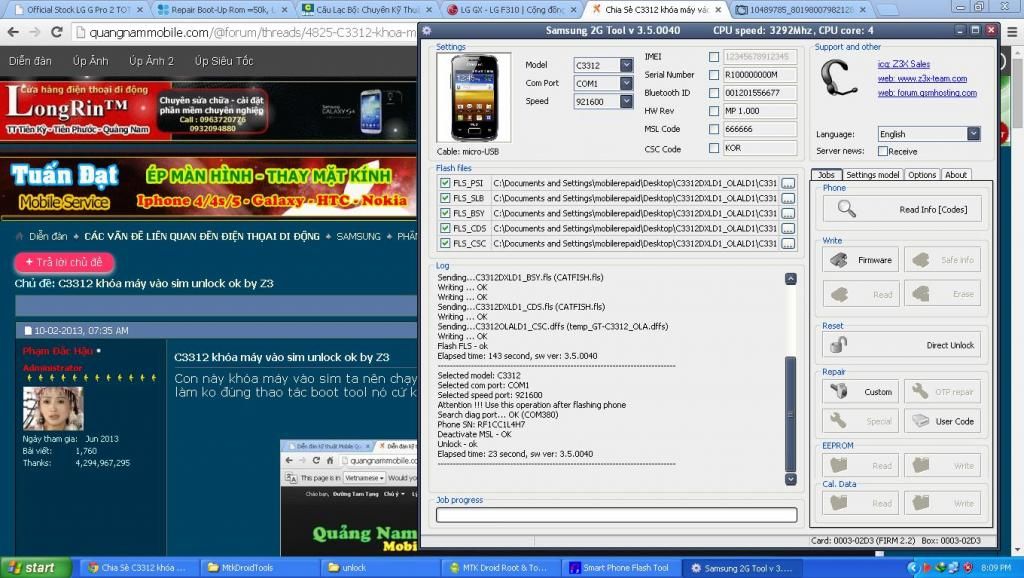Screen dimensions: 1024x578
Task: Click the log scroll up arrow
Action: (790, 279)
